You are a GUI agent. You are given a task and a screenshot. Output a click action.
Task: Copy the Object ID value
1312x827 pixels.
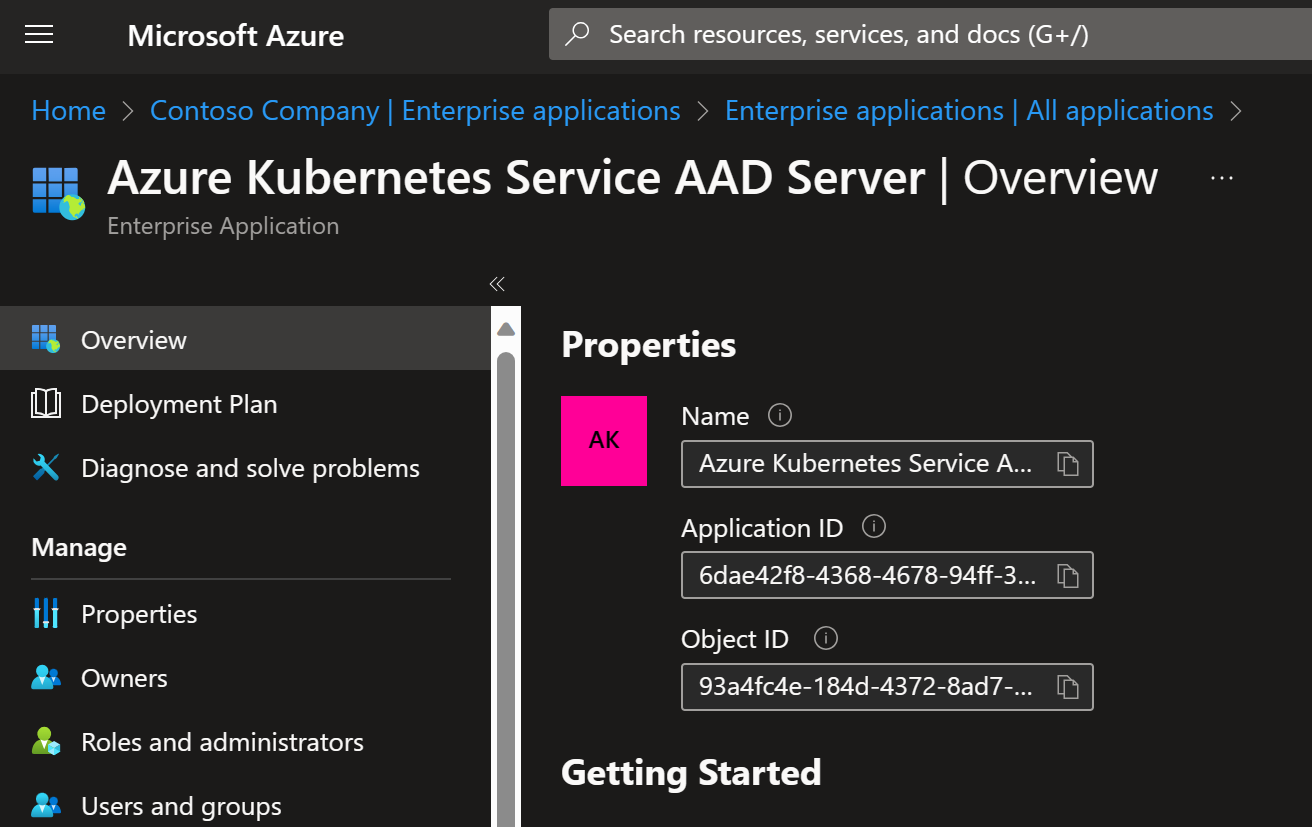point(1068,687)
